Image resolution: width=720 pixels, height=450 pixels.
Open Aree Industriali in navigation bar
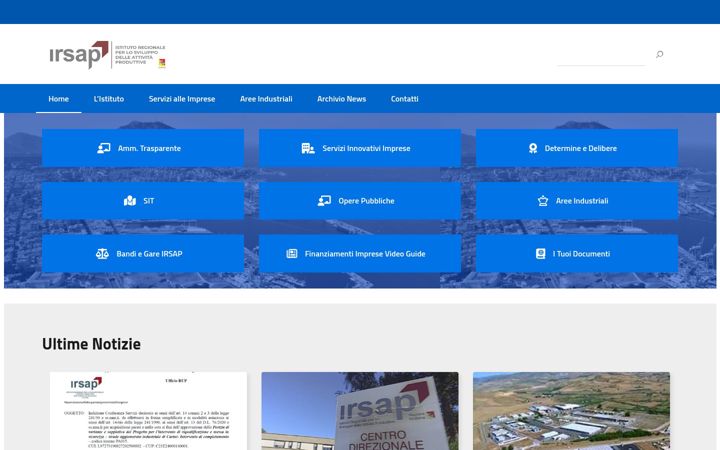click(x=266, y=99)
